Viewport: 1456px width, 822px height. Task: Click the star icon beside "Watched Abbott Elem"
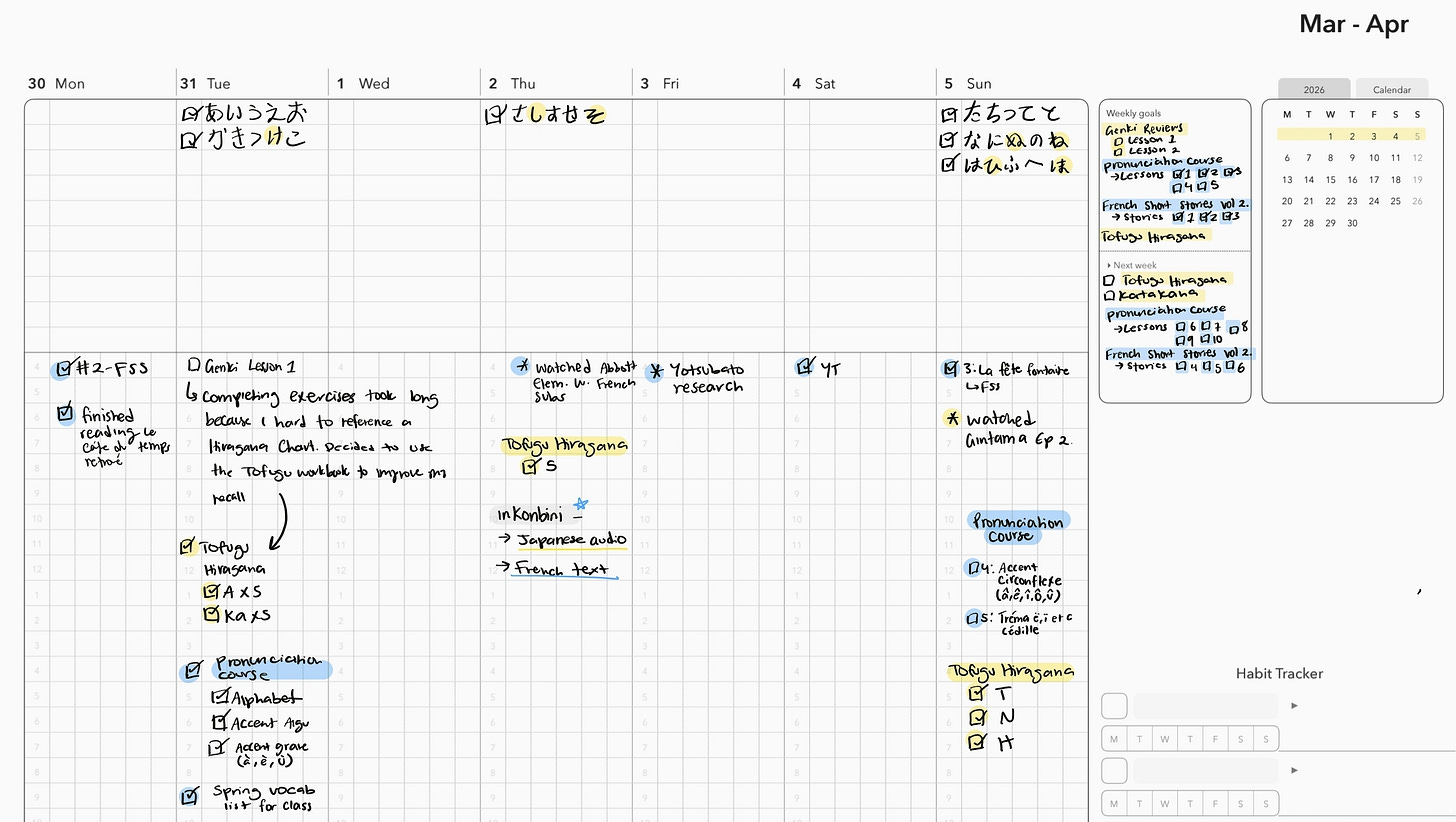[521, 367]
